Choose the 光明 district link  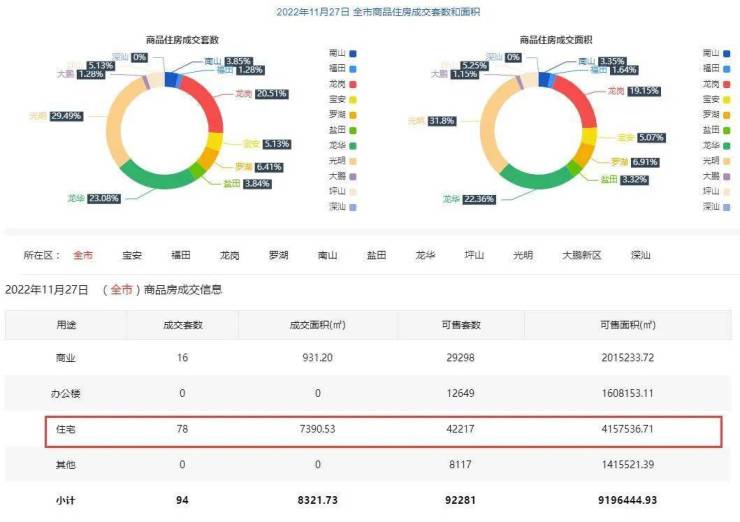(523, 255)
